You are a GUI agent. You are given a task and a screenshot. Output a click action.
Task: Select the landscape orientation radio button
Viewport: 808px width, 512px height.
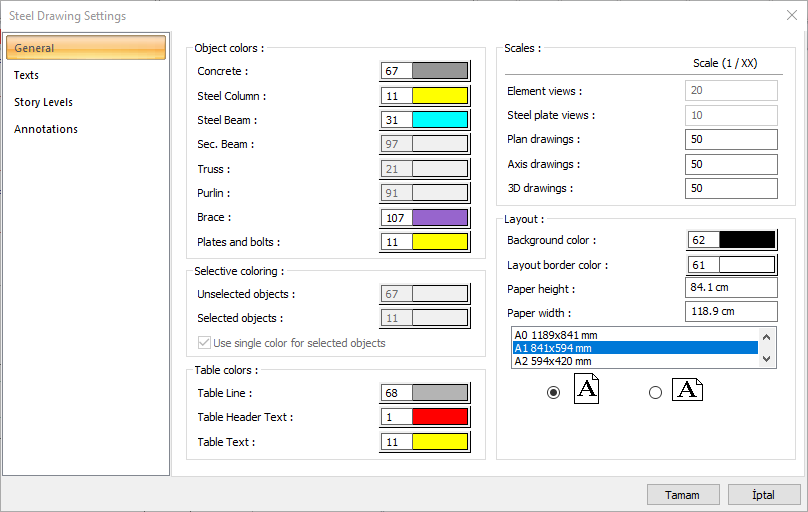655,393
